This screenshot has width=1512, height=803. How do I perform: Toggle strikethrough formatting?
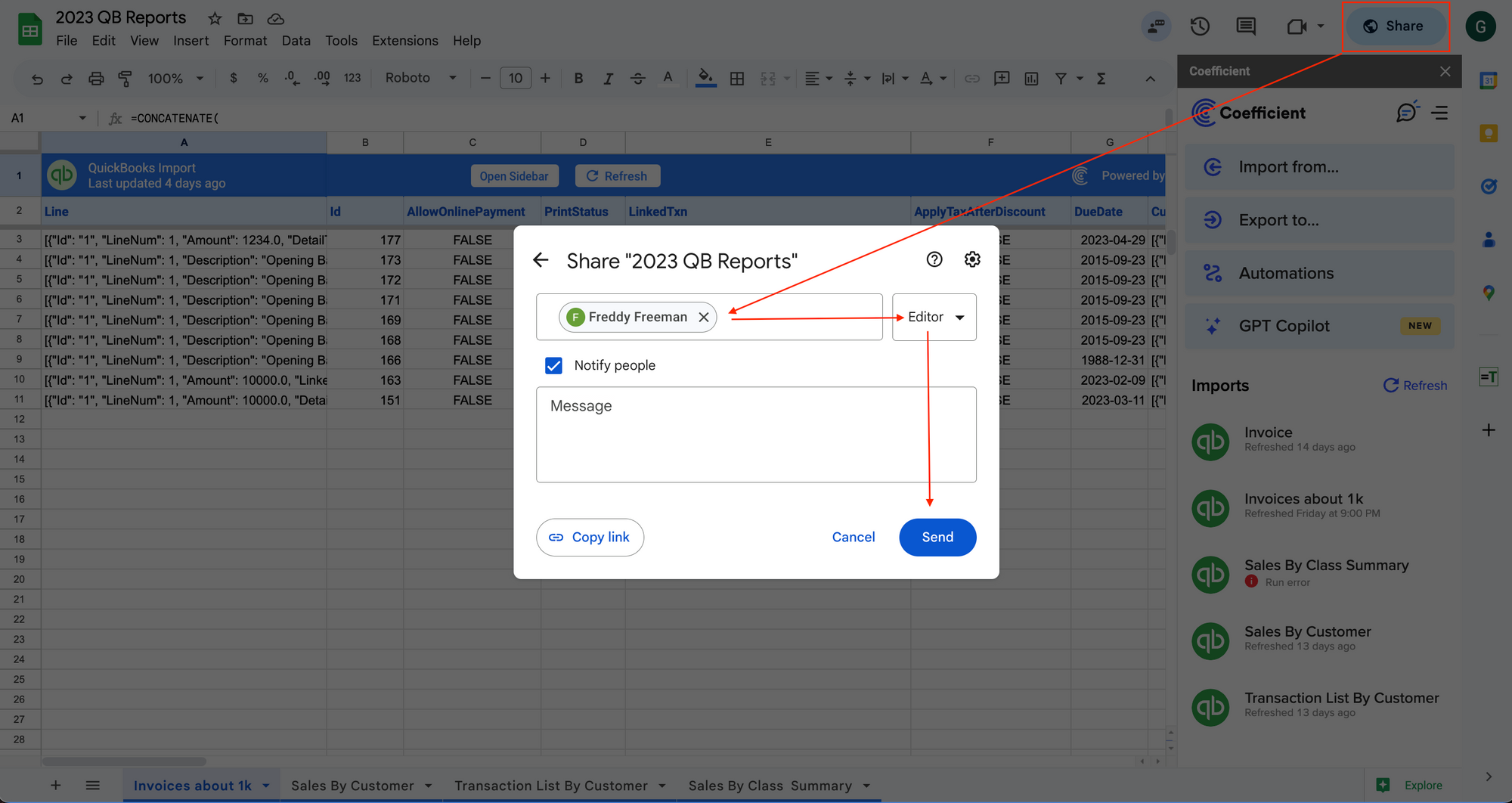point(637,78)
